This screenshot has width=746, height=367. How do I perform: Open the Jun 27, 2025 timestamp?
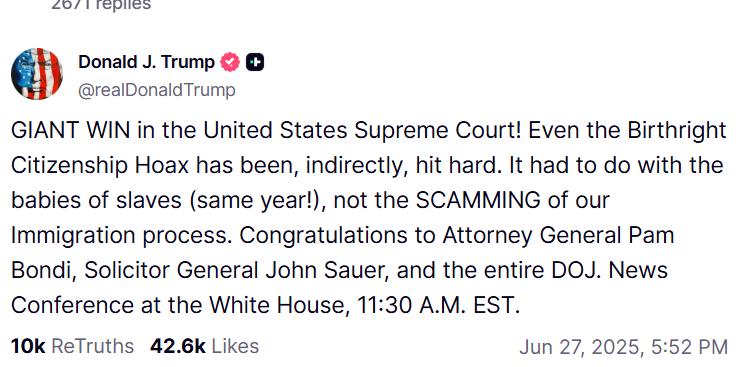pyautogui.click(x=623, y=347)
